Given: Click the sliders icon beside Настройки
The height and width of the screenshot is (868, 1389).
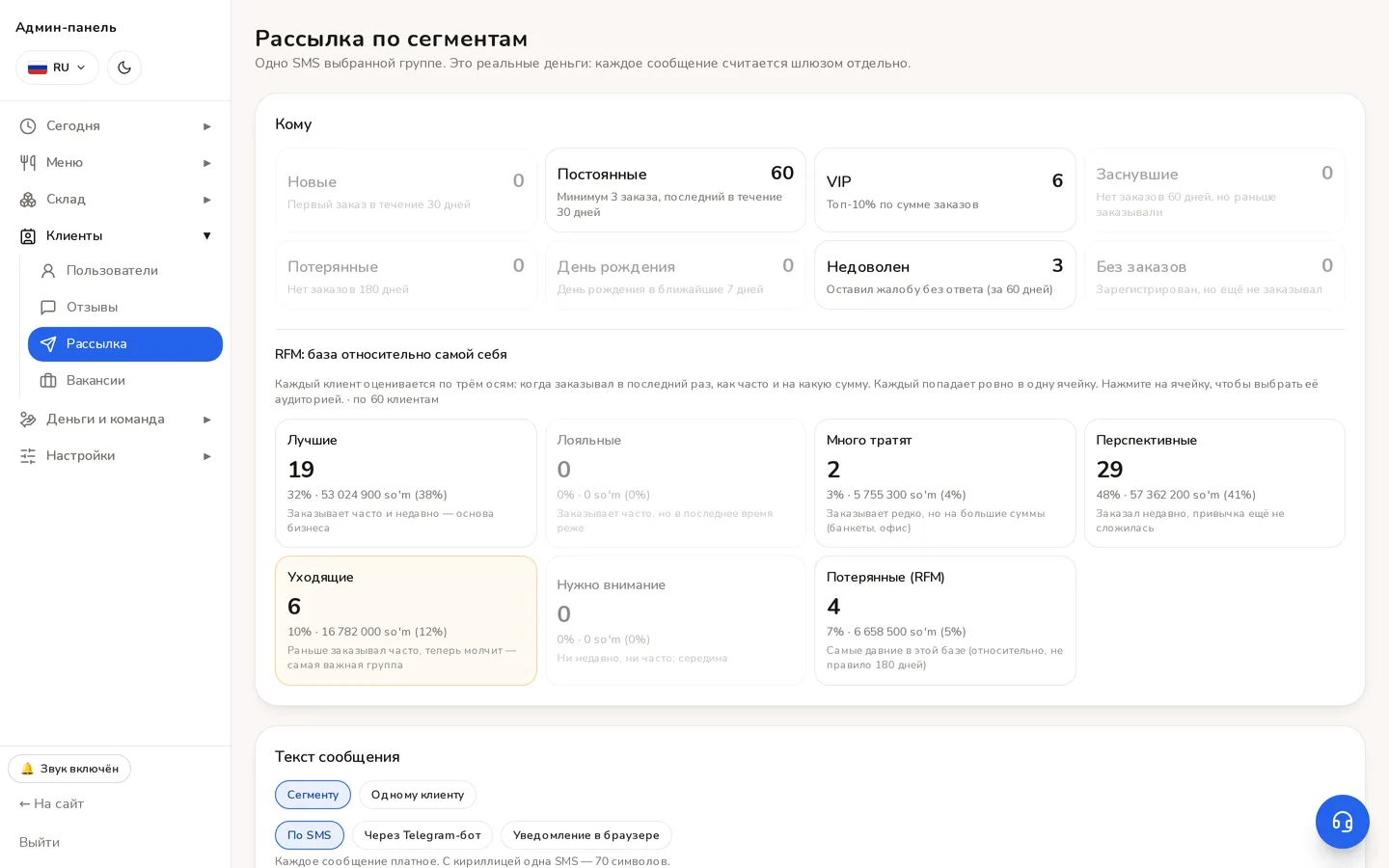Looking at the screenshot, I should click(x=28, y=456).
